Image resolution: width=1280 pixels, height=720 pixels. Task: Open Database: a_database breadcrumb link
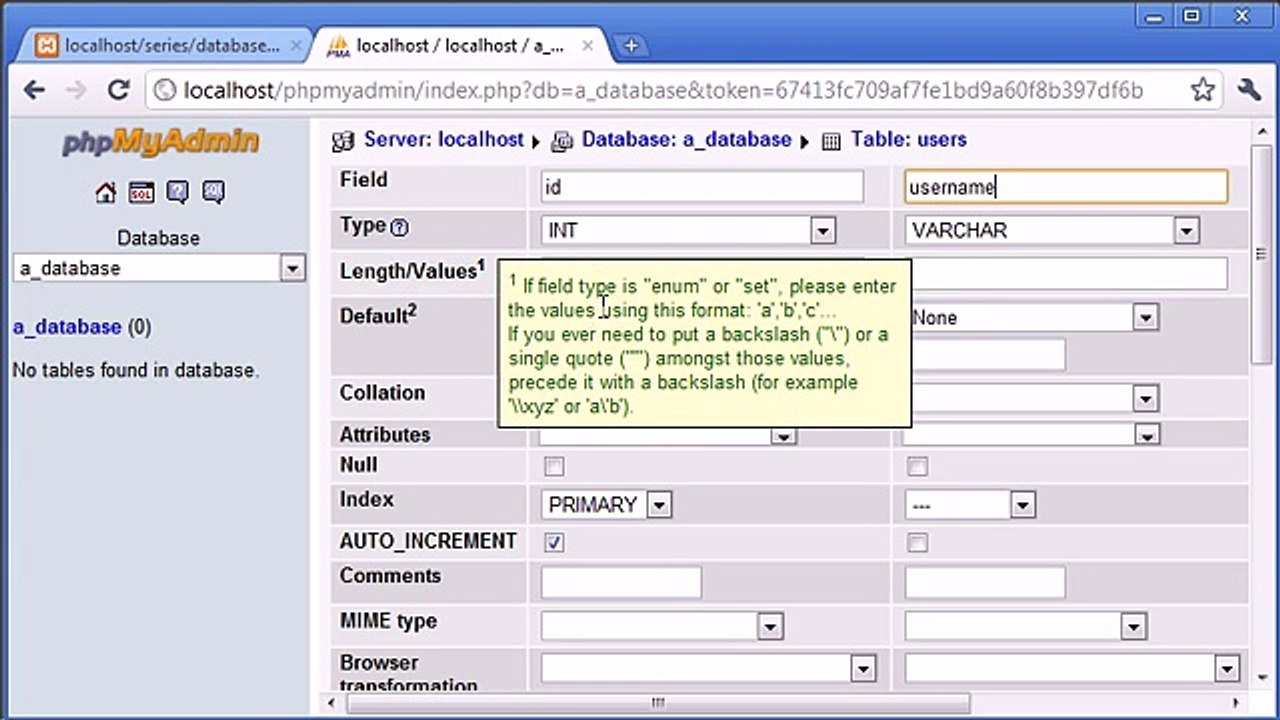(x=687, y=140)
